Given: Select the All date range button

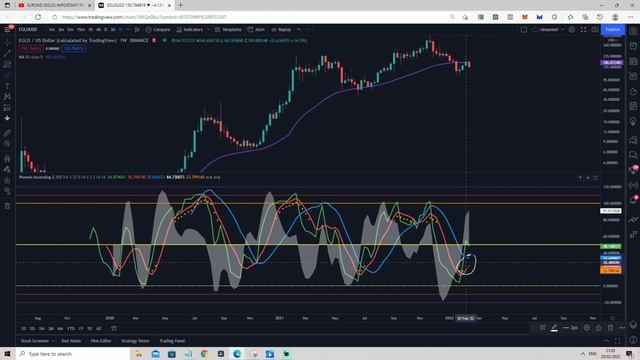Looking at the screenshot, I should 99,329.
